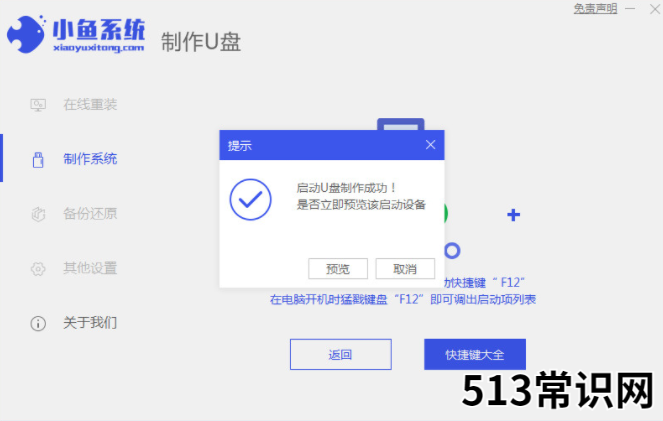Screen dimensions: 663x421
Task: Click 取消 to dismiss the prompt
Action: 405,268
